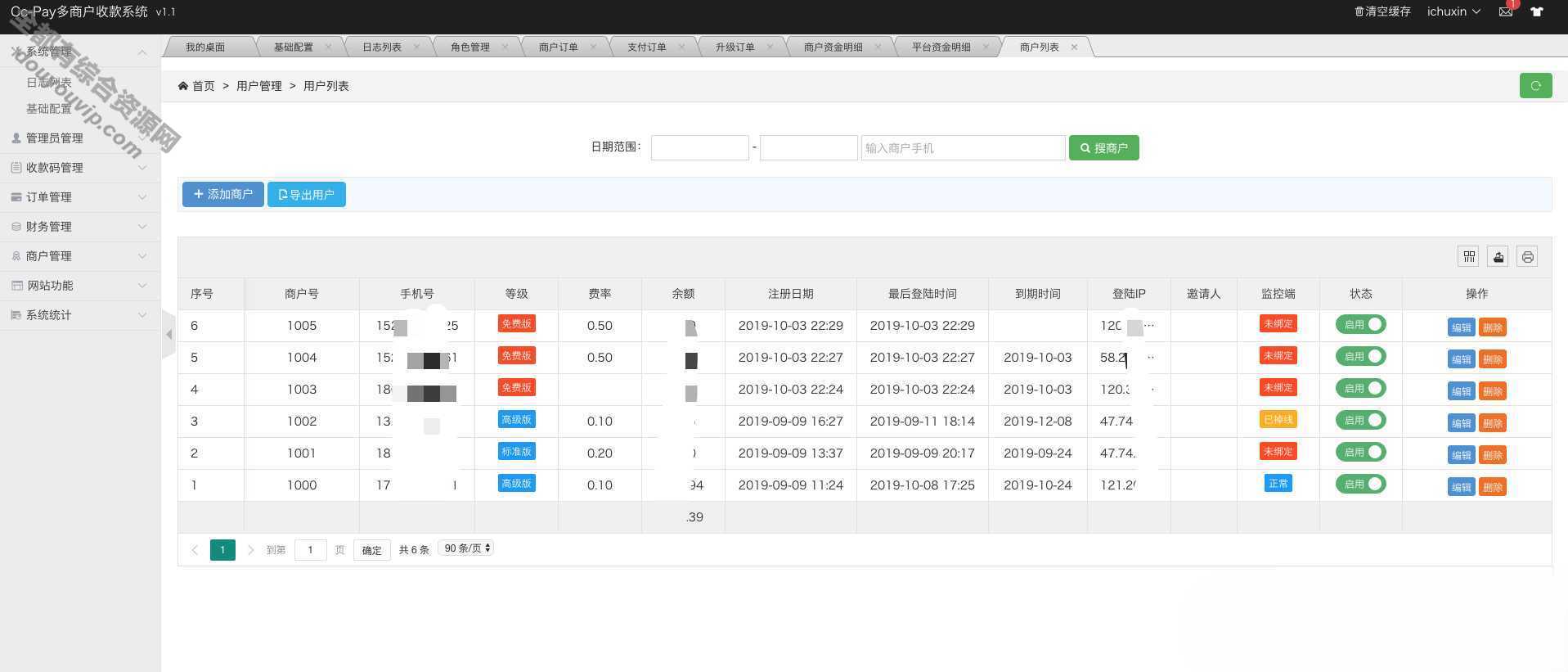Toggle 启用 switch for merchant 1003
1568x672 pixels.
click(x=1360, y=388)
